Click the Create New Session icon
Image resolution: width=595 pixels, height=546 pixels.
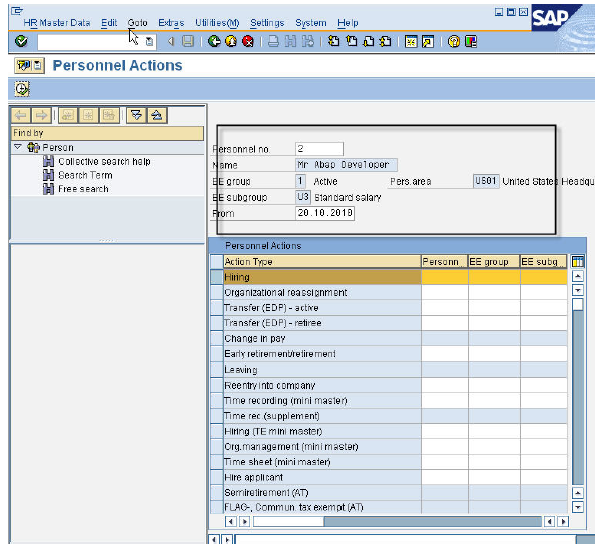pyautogui.click(x=411, y=41)
